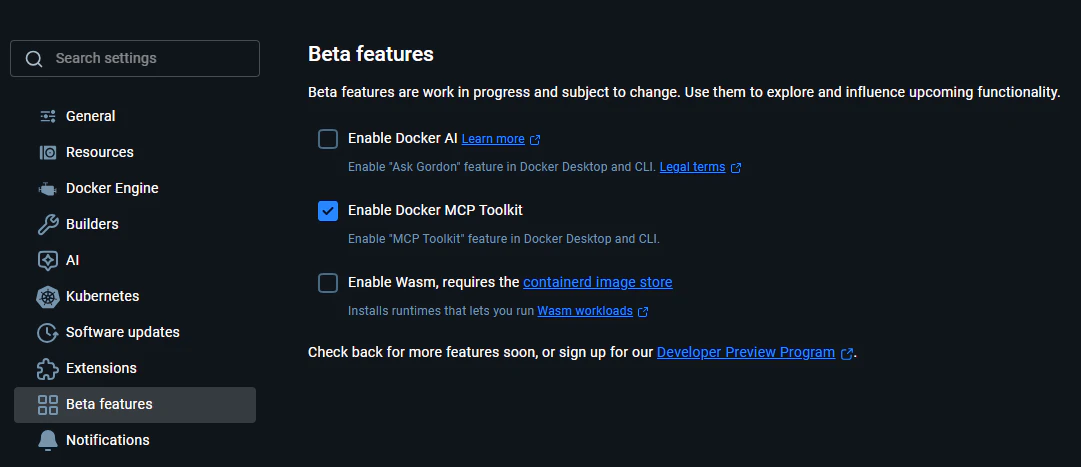Image resolution: width=1081 pixels, height=467 pixels.
Task: Click the AI sparkle icon in sidebar
Action: click(x=47, y=260)
